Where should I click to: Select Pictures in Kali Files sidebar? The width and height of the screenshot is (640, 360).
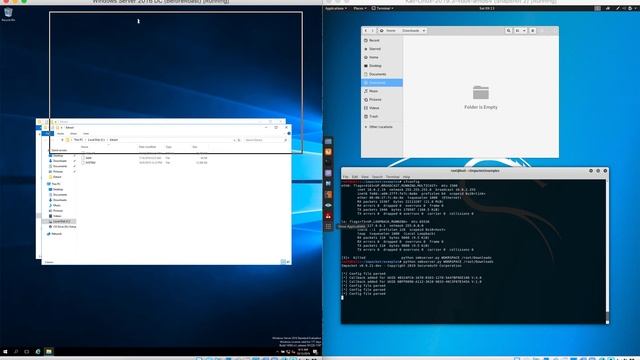[x=382, y=100]
